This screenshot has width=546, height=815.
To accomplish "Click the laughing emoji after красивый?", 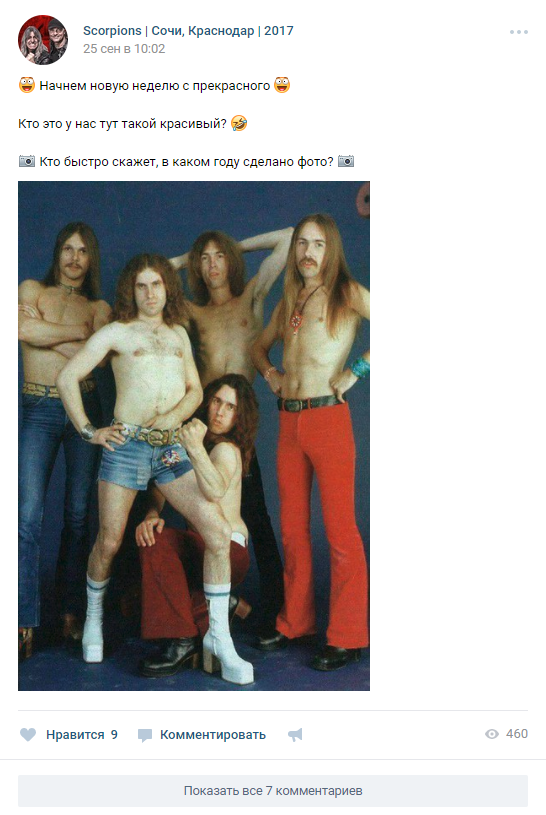I will (239, 123).
